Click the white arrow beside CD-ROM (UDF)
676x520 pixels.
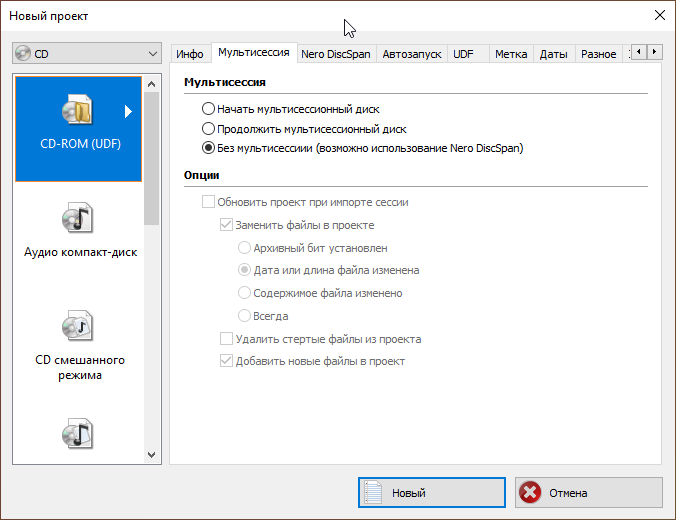128,111
